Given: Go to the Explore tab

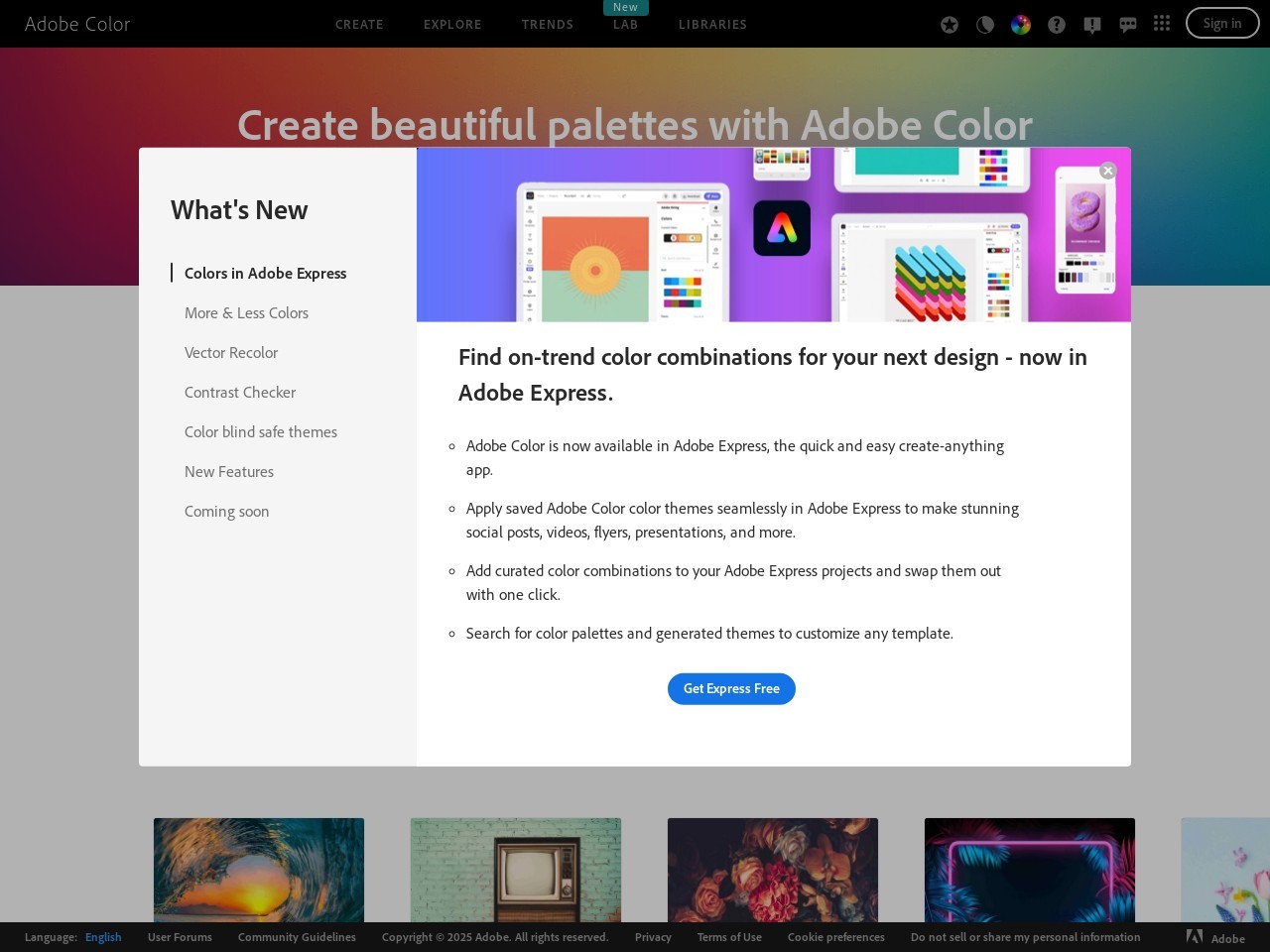Looking at the screenshot, I should pos(452,25).
